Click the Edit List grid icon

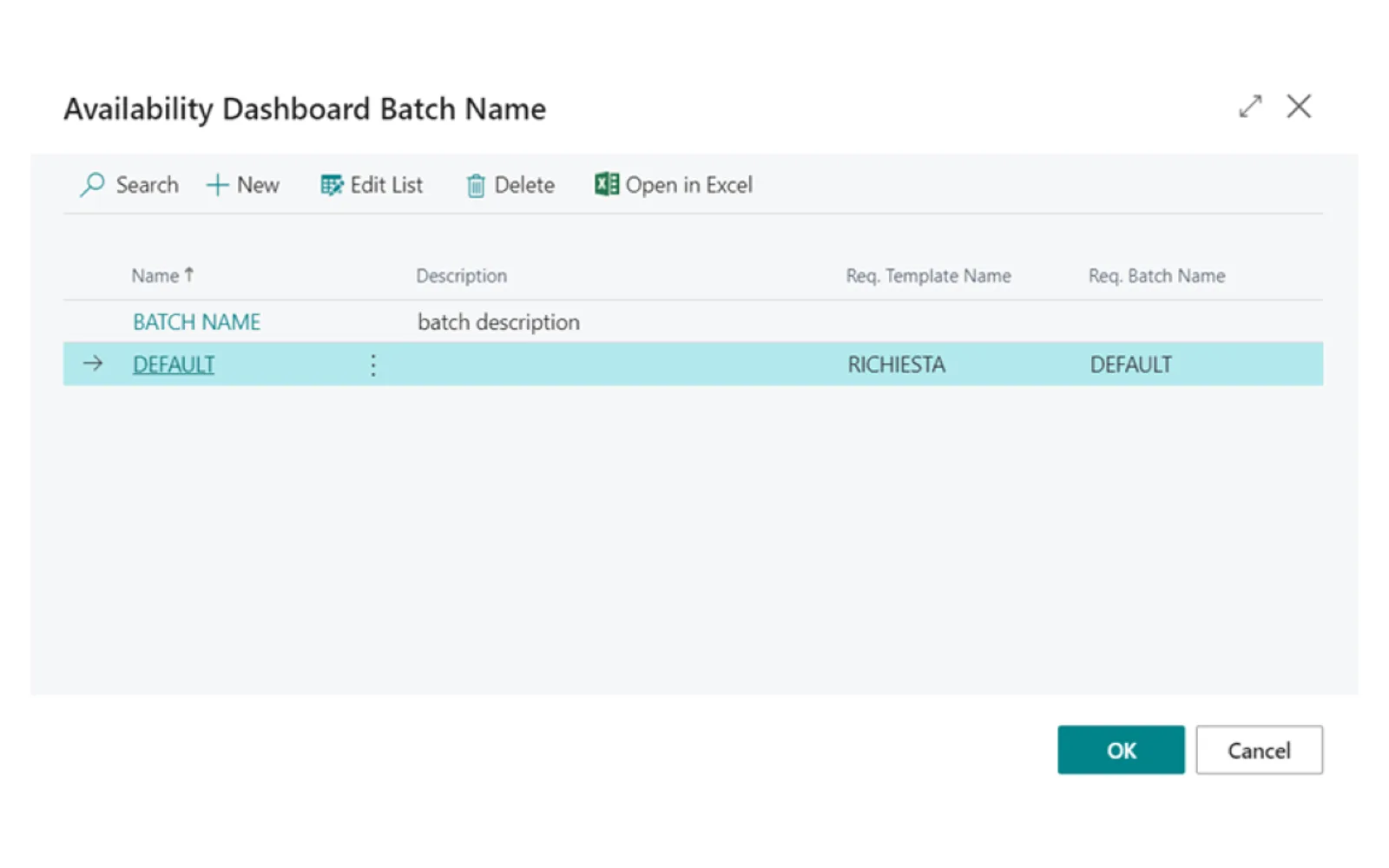(332, 185)
